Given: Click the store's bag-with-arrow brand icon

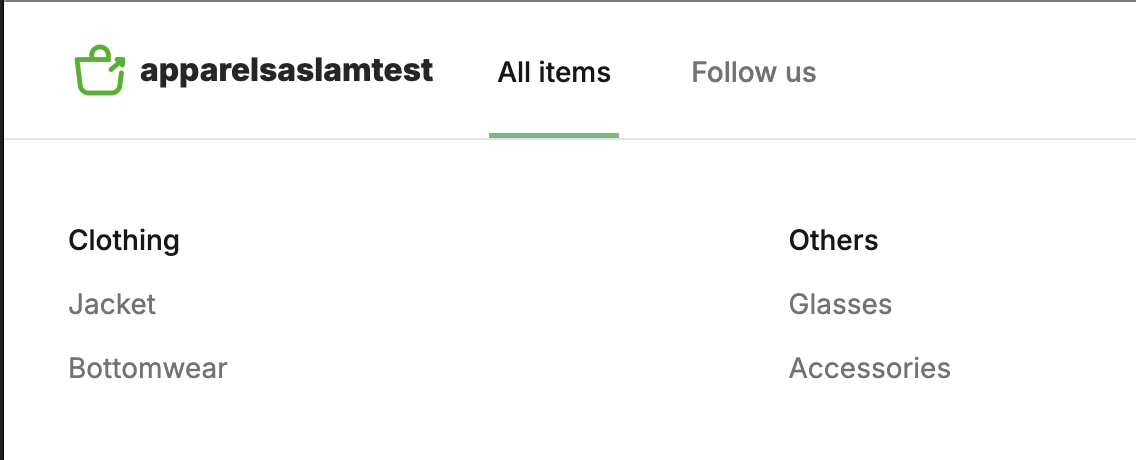Looking at the screenshot, I should 100,71.
